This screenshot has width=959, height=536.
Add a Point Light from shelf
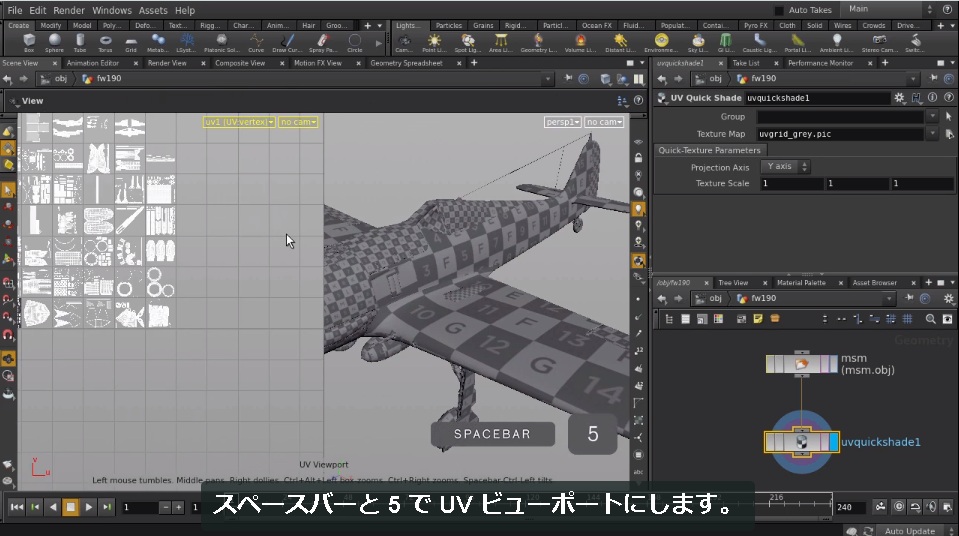pyautogui.click(x=434, y=43)
